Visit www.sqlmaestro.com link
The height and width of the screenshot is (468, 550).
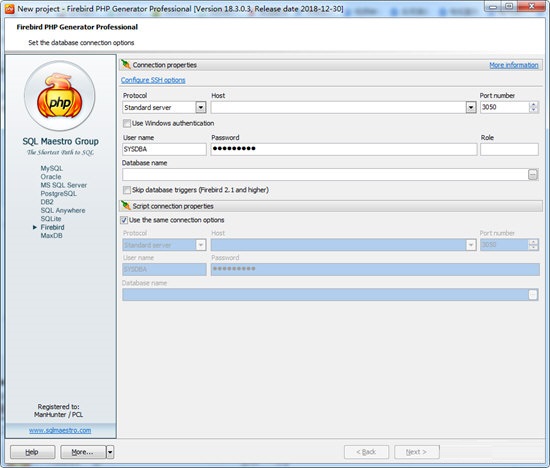(x=60, y=430)
